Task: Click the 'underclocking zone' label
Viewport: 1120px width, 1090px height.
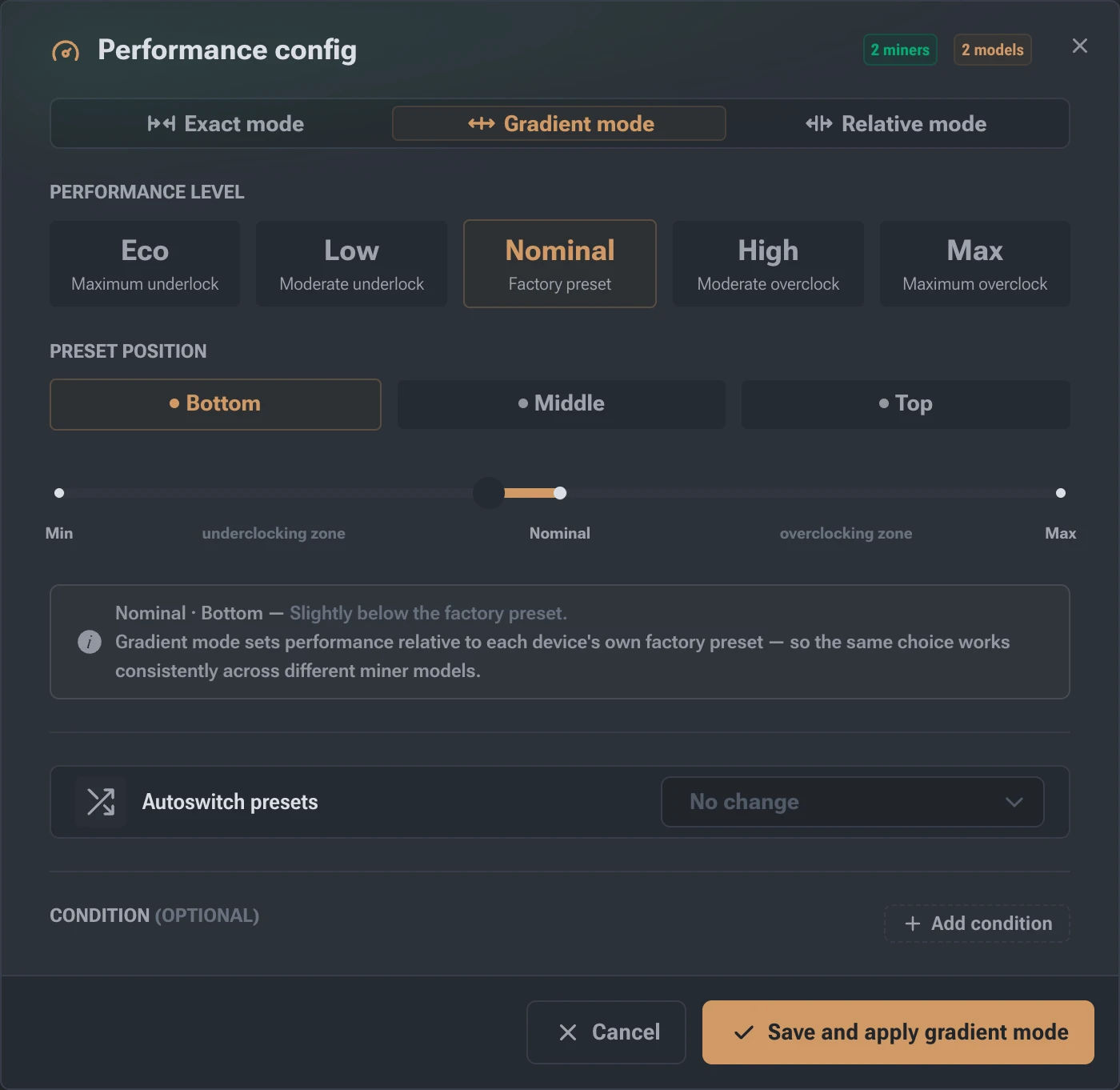Action: (274, 533)
